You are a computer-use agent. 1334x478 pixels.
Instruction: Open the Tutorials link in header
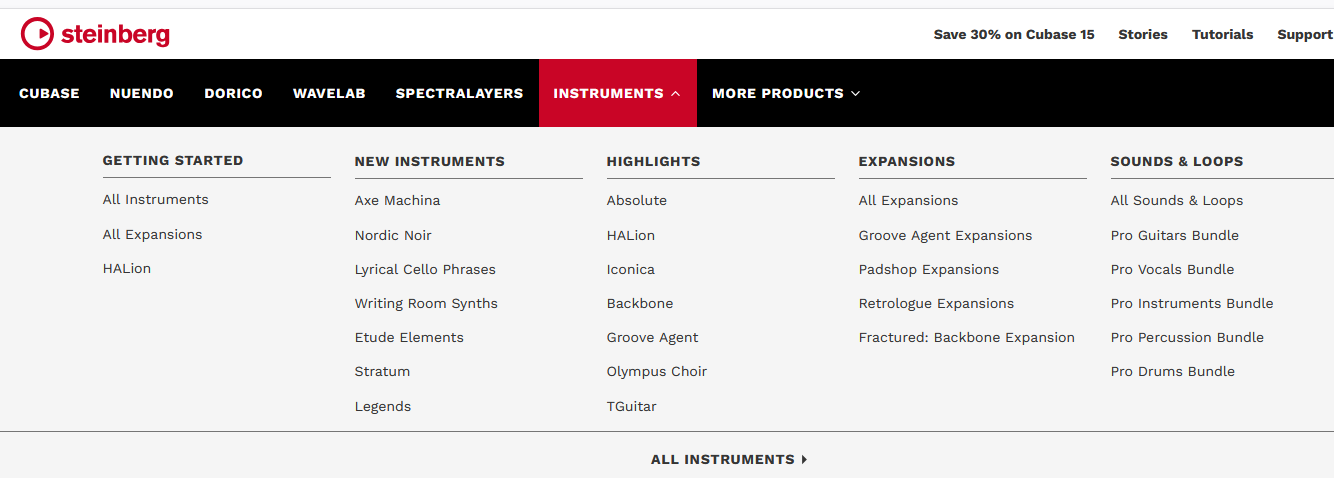(x=1222, y=34)
